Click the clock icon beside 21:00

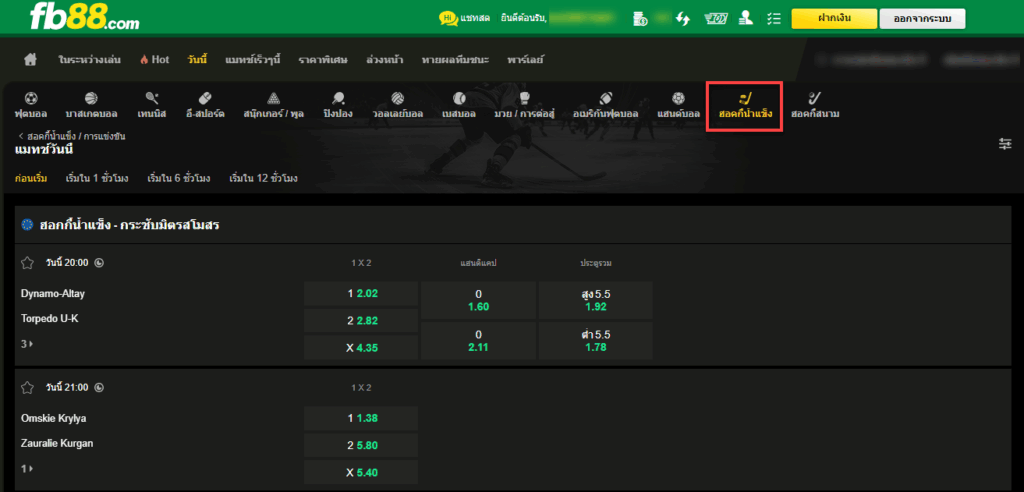[x=99, y=387]
